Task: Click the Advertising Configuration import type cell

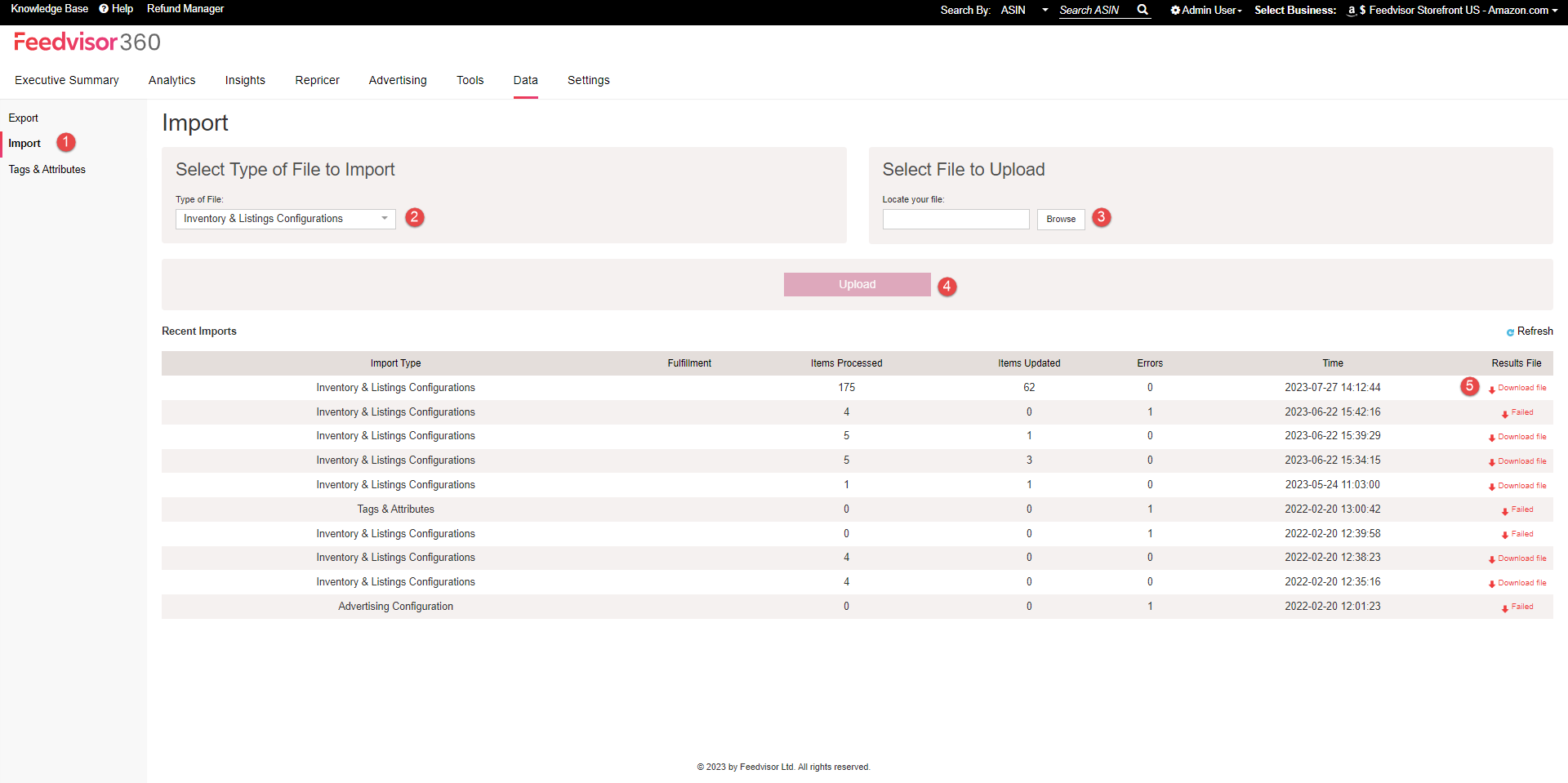Action: 396,607
